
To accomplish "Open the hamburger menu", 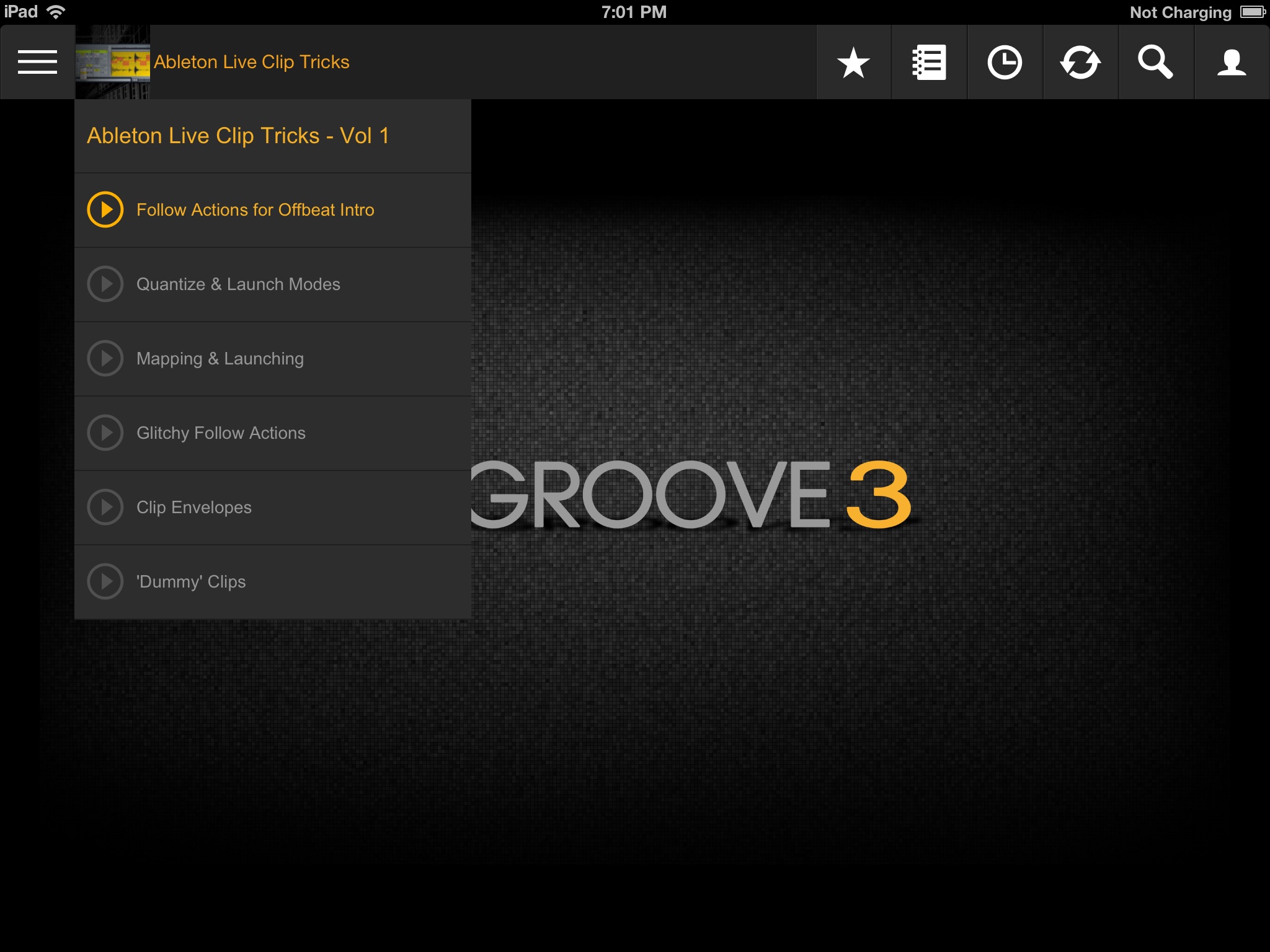I will pos(37,62).
